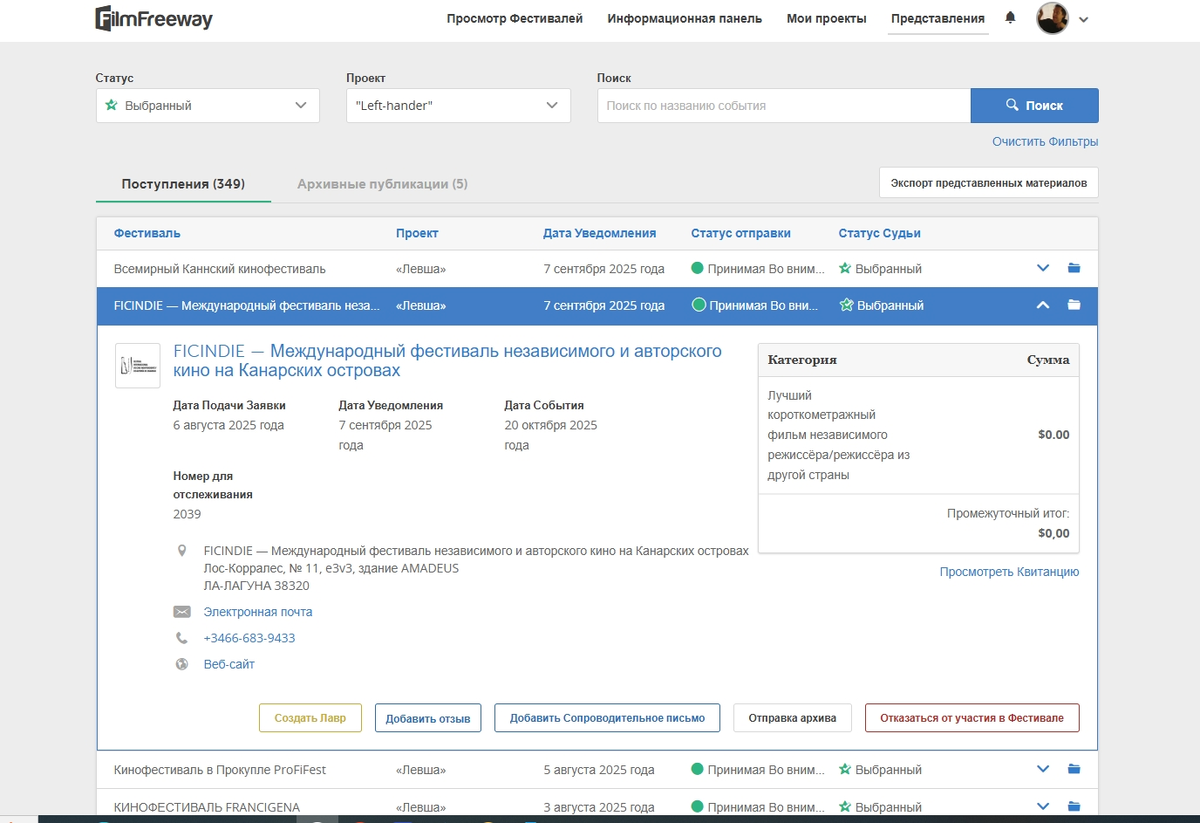Image resolution: width=1200 pixels, height=823 pixels.
Task: Open the Веб-сайт link
Action: [x=229, y=664]
